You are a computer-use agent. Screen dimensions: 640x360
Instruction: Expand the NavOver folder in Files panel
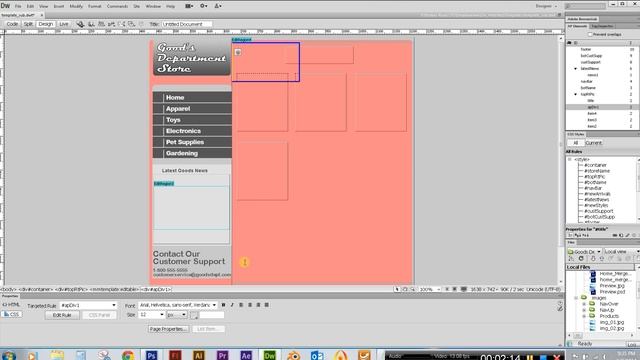click(584, 304)
